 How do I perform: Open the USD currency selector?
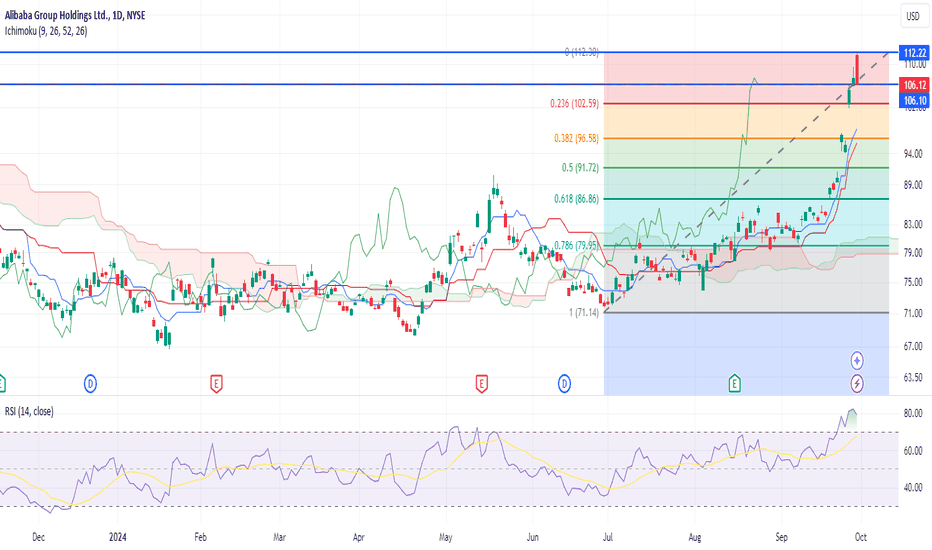coord(912,16)
